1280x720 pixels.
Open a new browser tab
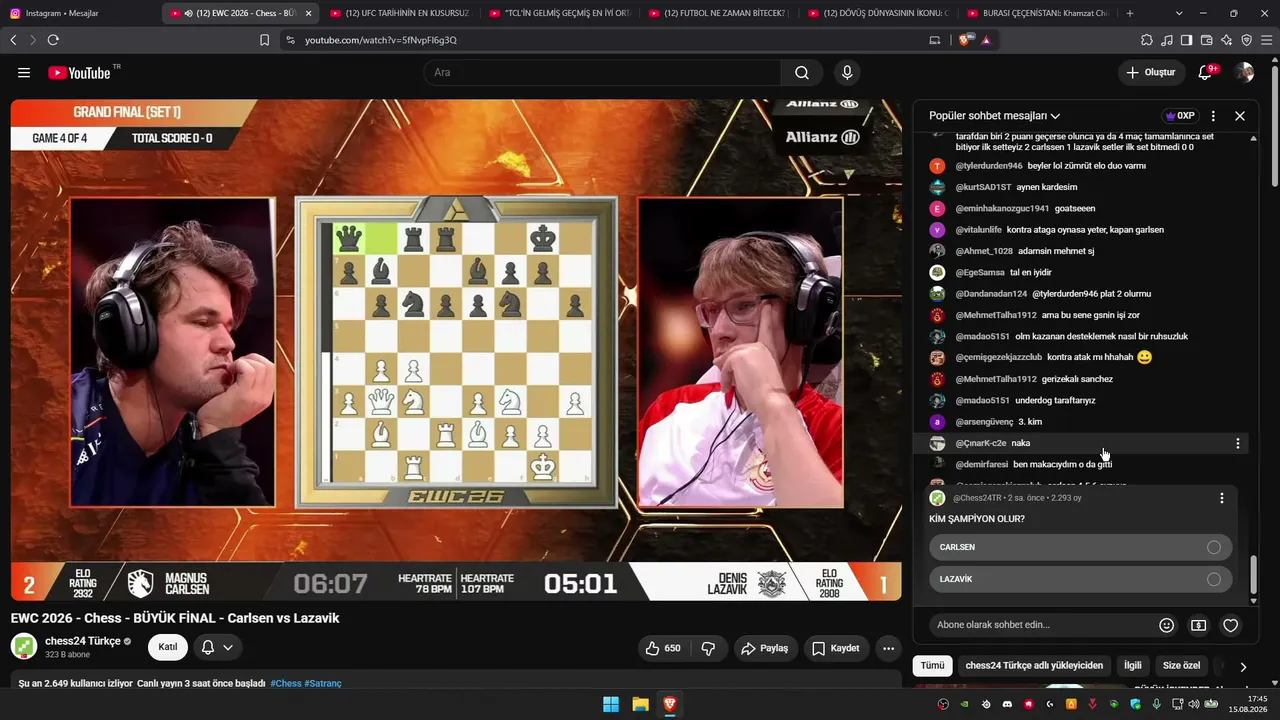1130,13
